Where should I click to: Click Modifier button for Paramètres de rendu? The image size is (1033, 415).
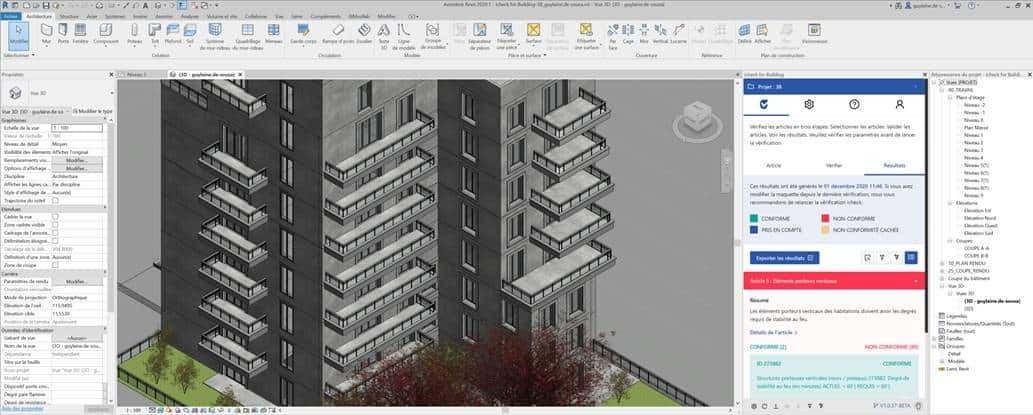[x=77, y=281]
